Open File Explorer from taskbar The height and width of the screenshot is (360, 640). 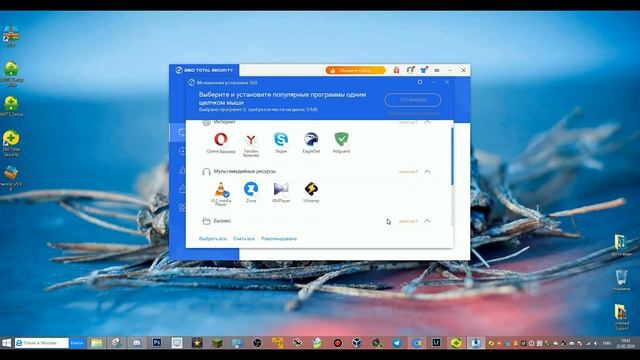pyautogui.click(x=96, y=343)
